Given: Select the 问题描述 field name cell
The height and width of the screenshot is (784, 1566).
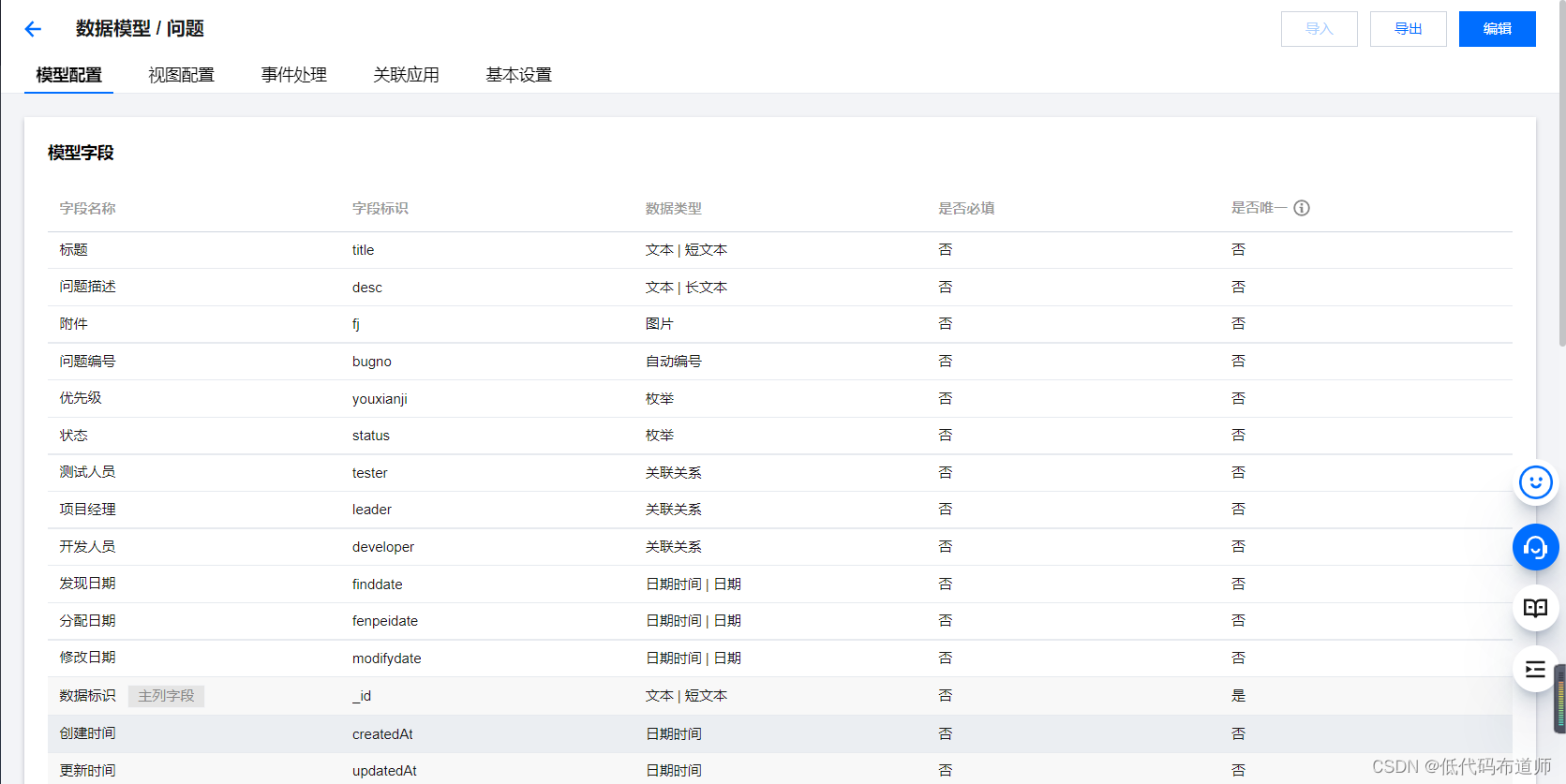Looking at the screenshot, I should tap(88, 287).
